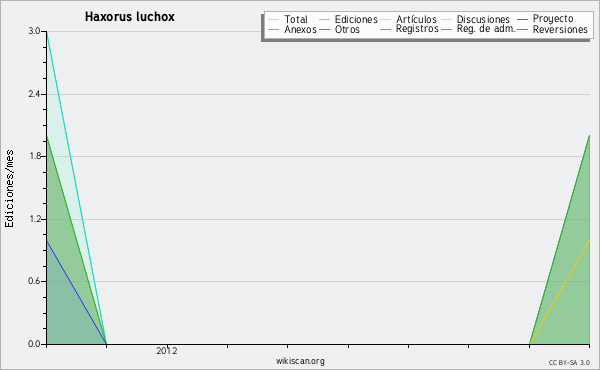
Task: Click the blue Registros line on the chart
Action: (77, 292)
